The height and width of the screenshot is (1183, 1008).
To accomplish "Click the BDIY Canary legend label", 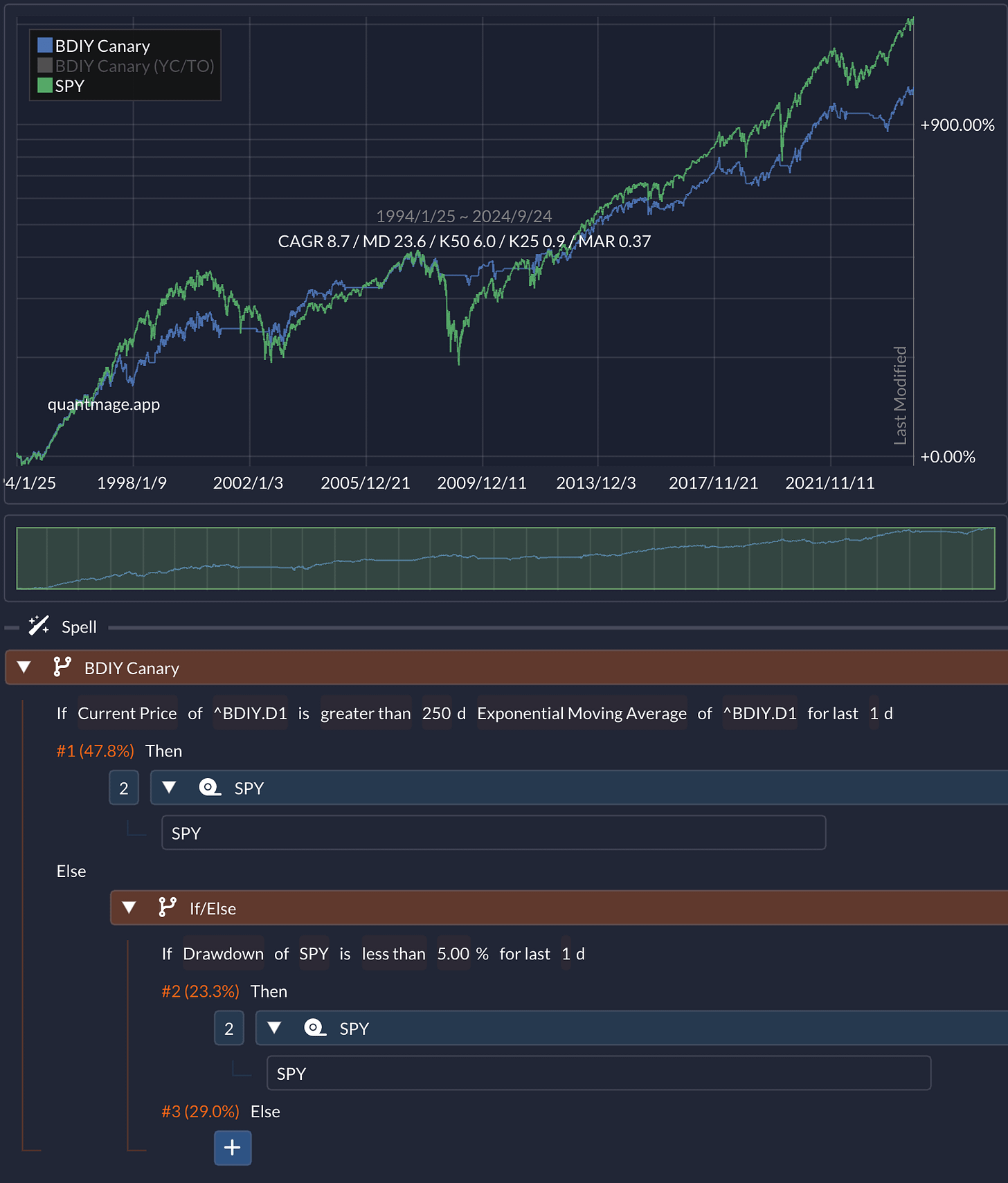I will [102, 46].
